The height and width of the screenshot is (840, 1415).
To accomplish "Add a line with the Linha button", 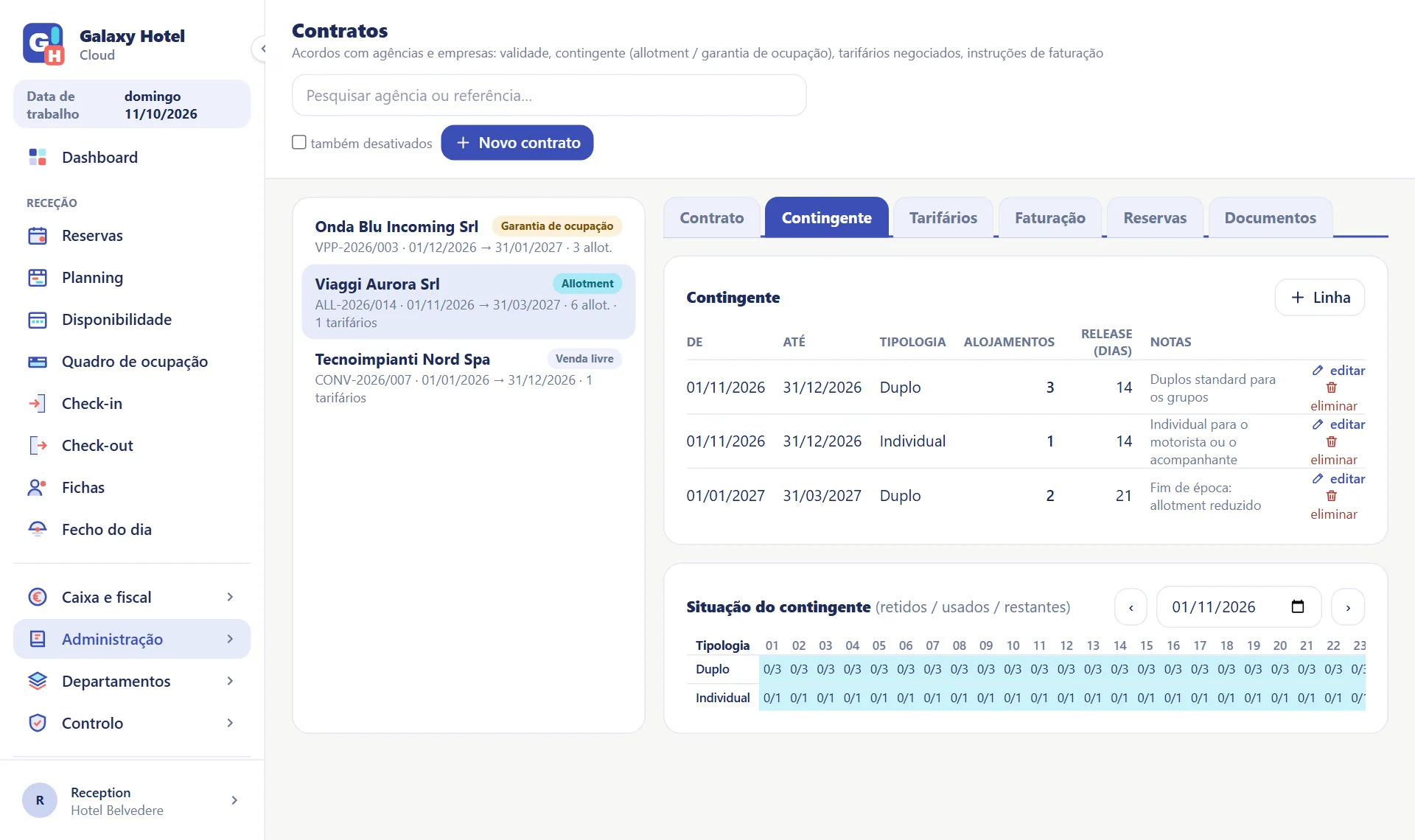I will tap(1319, 297).
